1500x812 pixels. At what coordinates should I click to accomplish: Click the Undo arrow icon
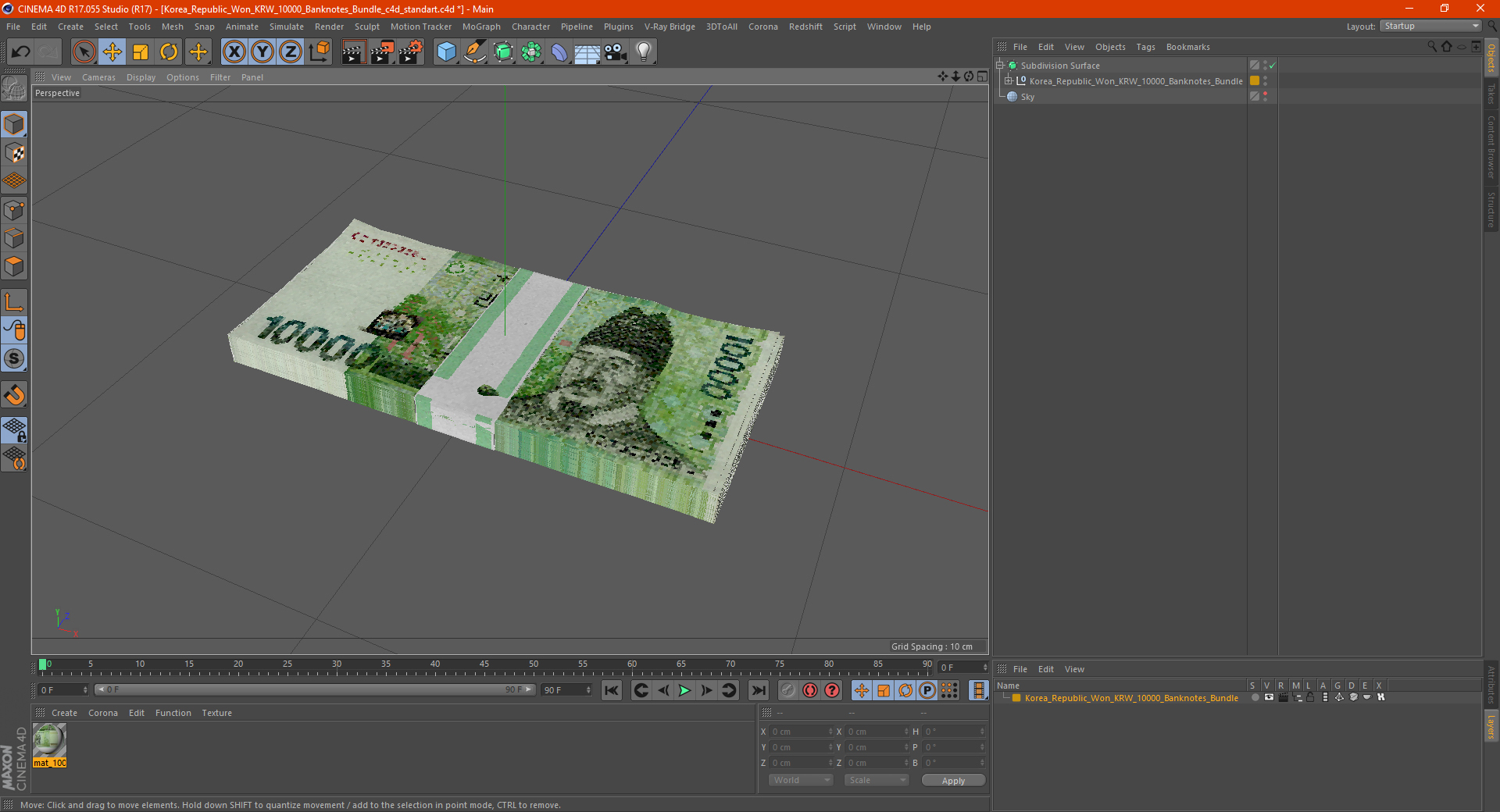click(x=21, y=52)
